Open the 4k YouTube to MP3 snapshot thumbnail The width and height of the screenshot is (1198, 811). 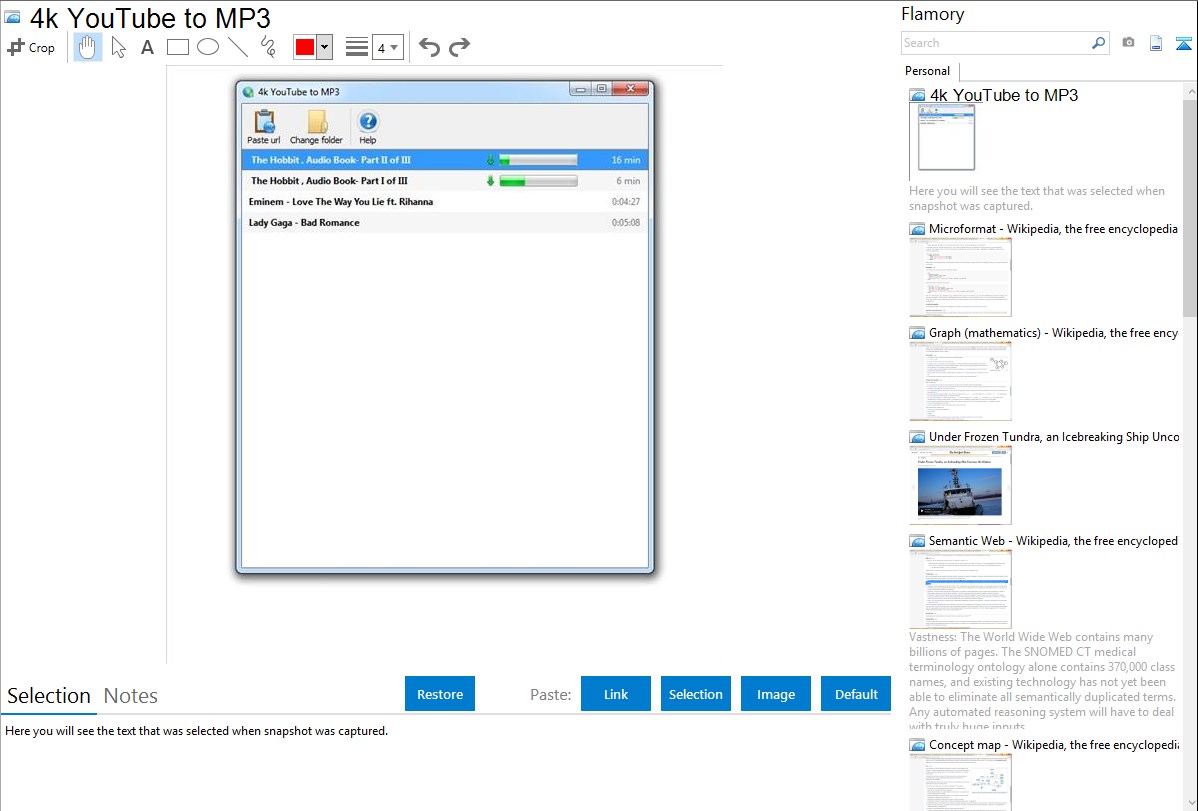[946, 138]
